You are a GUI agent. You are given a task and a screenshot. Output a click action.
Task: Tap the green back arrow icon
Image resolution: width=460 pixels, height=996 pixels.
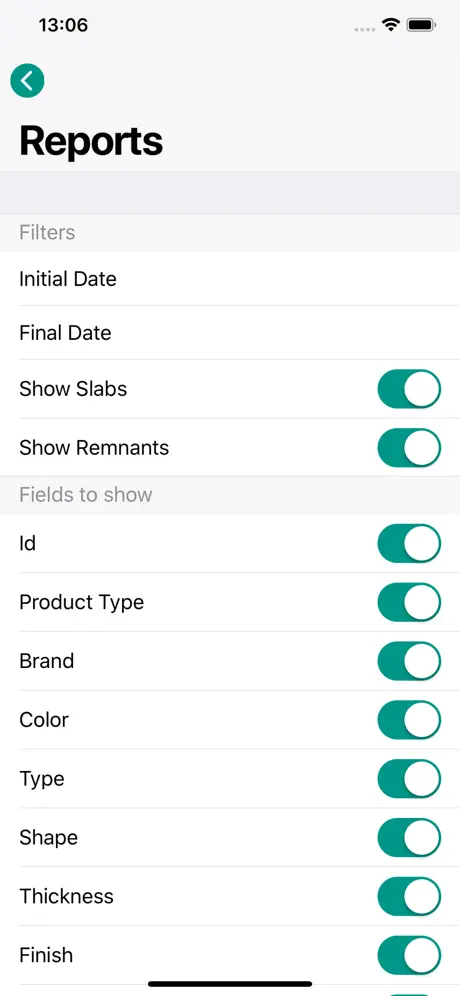[27, 81]
